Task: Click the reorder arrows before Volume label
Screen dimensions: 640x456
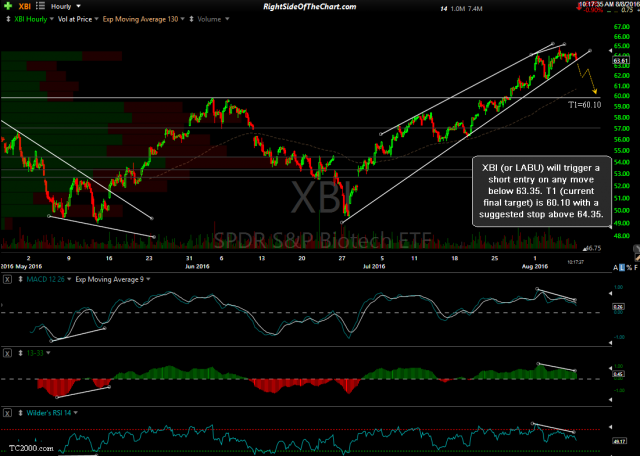Action: coord(191,19)
